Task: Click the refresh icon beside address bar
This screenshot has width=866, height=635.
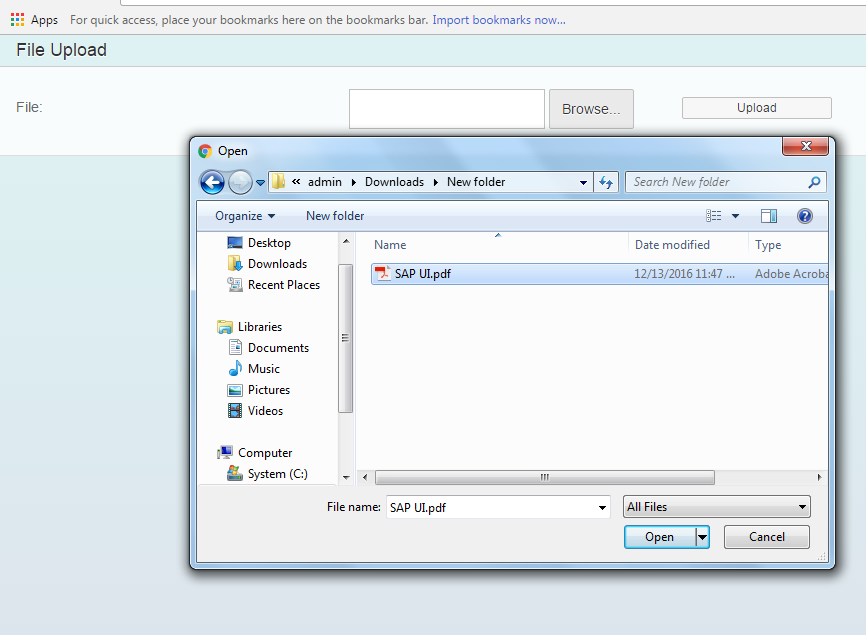Action: 606,182
